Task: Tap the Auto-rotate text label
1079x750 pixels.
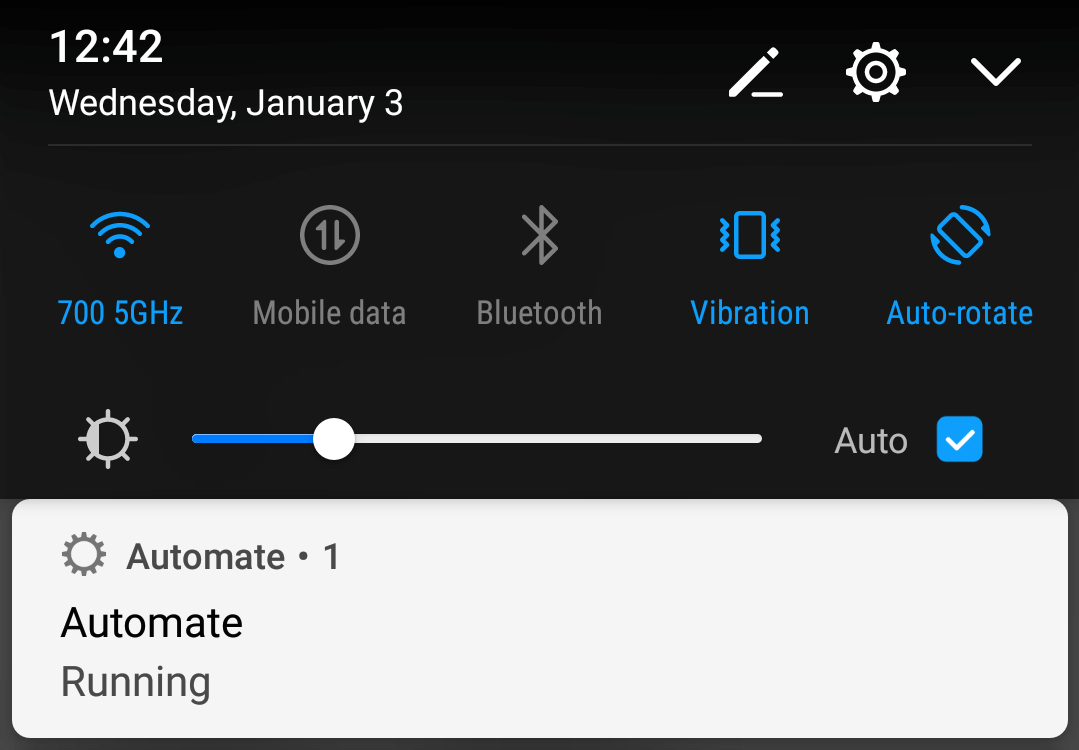Action: point(960,313)
